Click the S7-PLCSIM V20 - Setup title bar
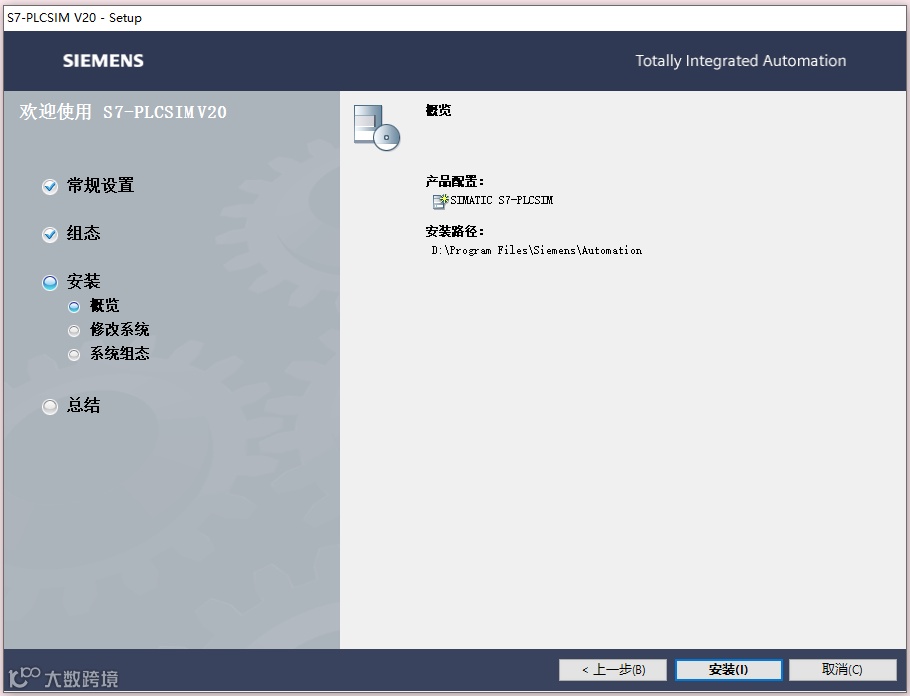 [454, 17]
